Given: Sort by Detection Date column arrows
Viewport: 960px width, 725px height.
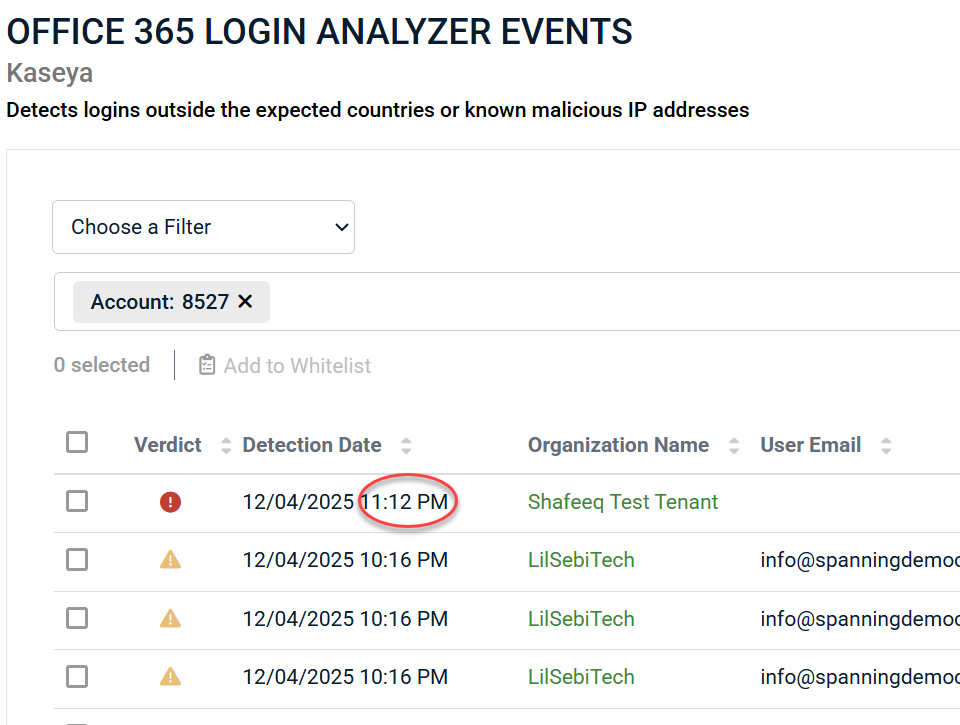Looking at the screenshot, I should (406, 446).
